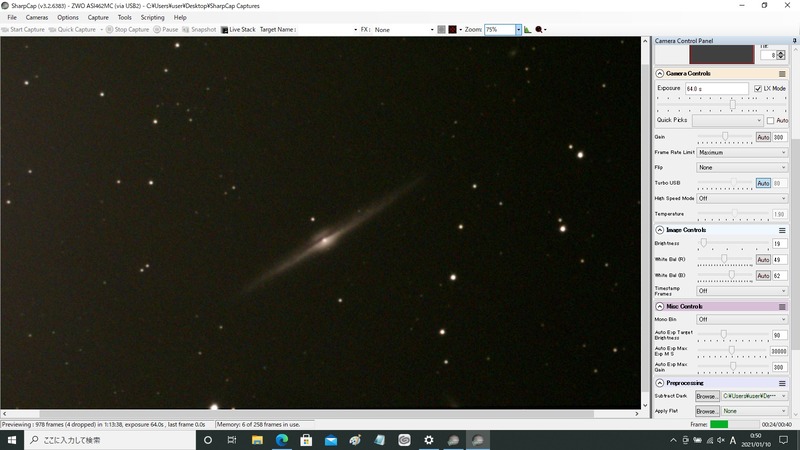Click the Exposure slider handle
The height and width of the screenshot is (450, 800).
733,105
